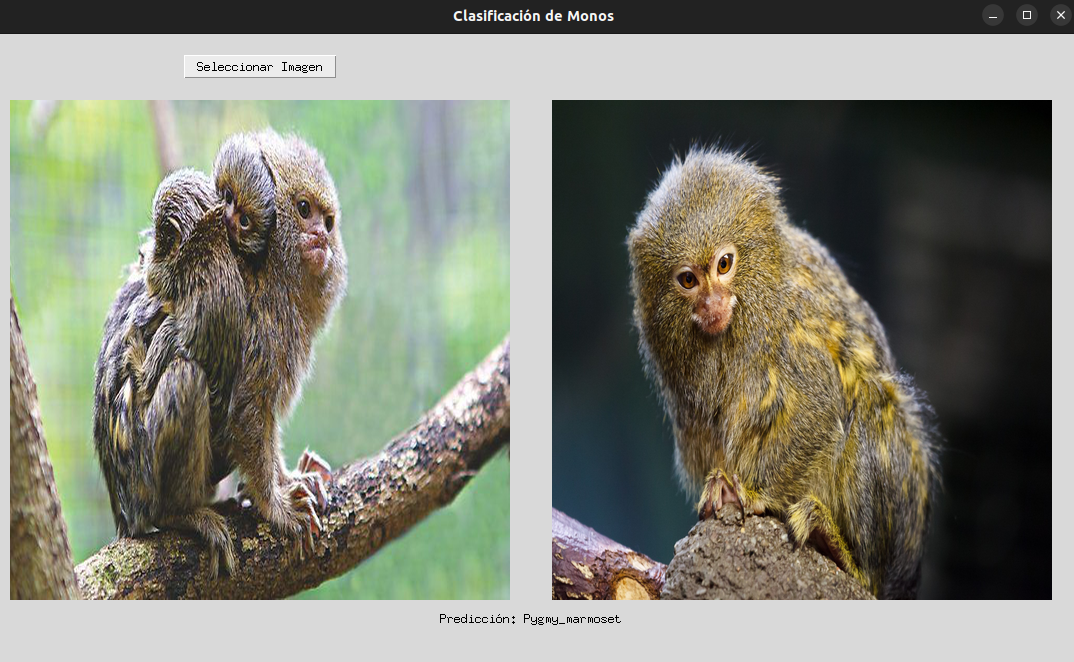
Task: Minimize the Clasificación de Monos window
Action: coord(992,15)
